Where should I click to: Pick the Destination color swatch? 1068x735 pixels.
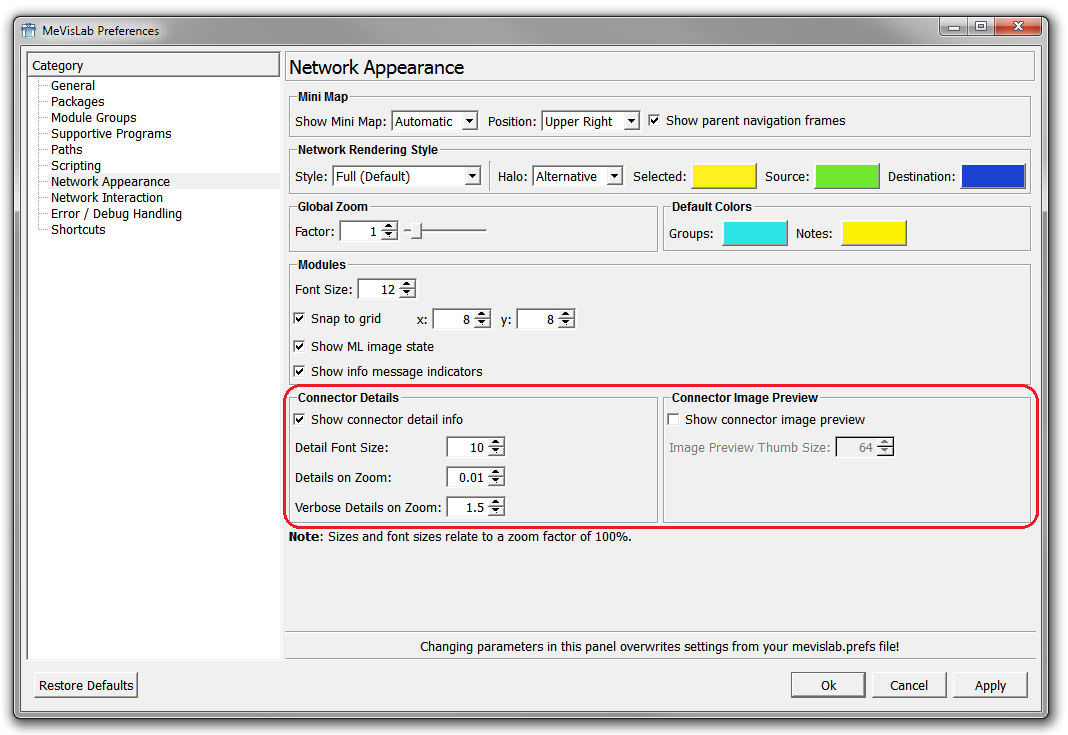coord(992,177)
